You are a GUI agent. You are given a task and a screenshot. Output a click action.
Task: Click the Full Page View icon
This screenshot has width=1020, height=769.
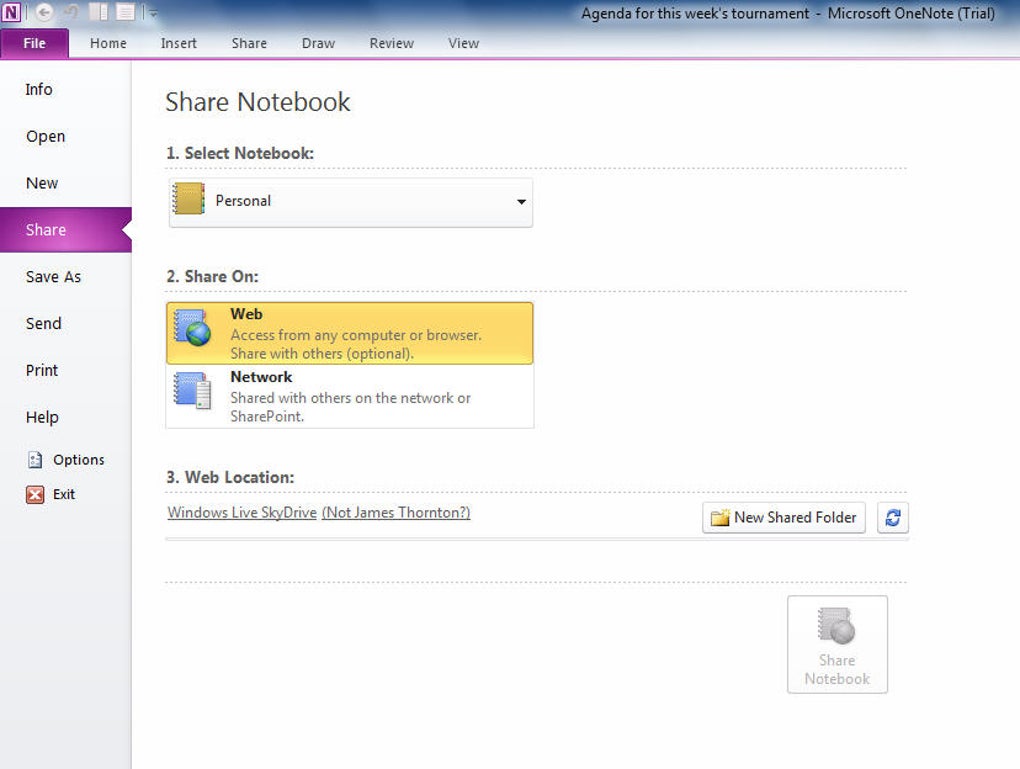coord(125,12)
